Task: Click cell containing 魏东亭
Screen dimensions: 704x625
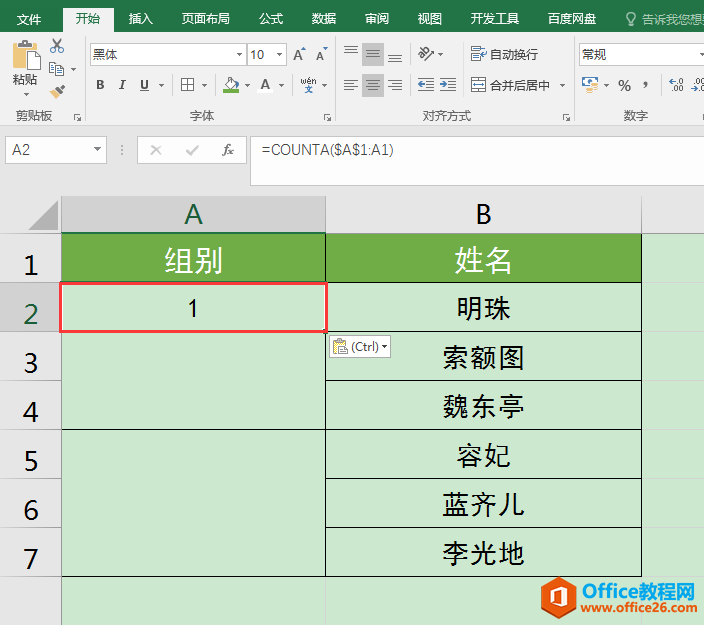Action: 484,406
